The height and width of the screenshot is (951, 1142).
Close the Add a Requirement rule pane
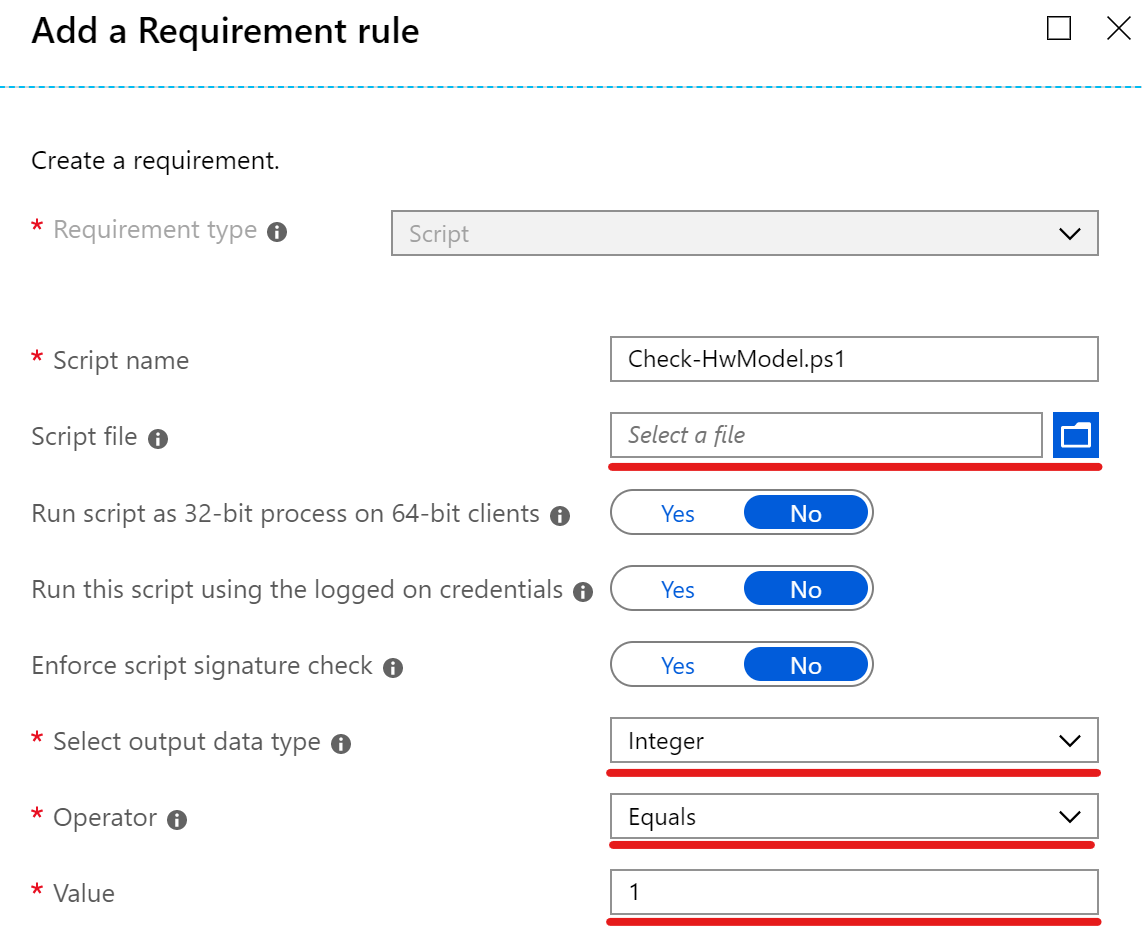point(1118,29)
